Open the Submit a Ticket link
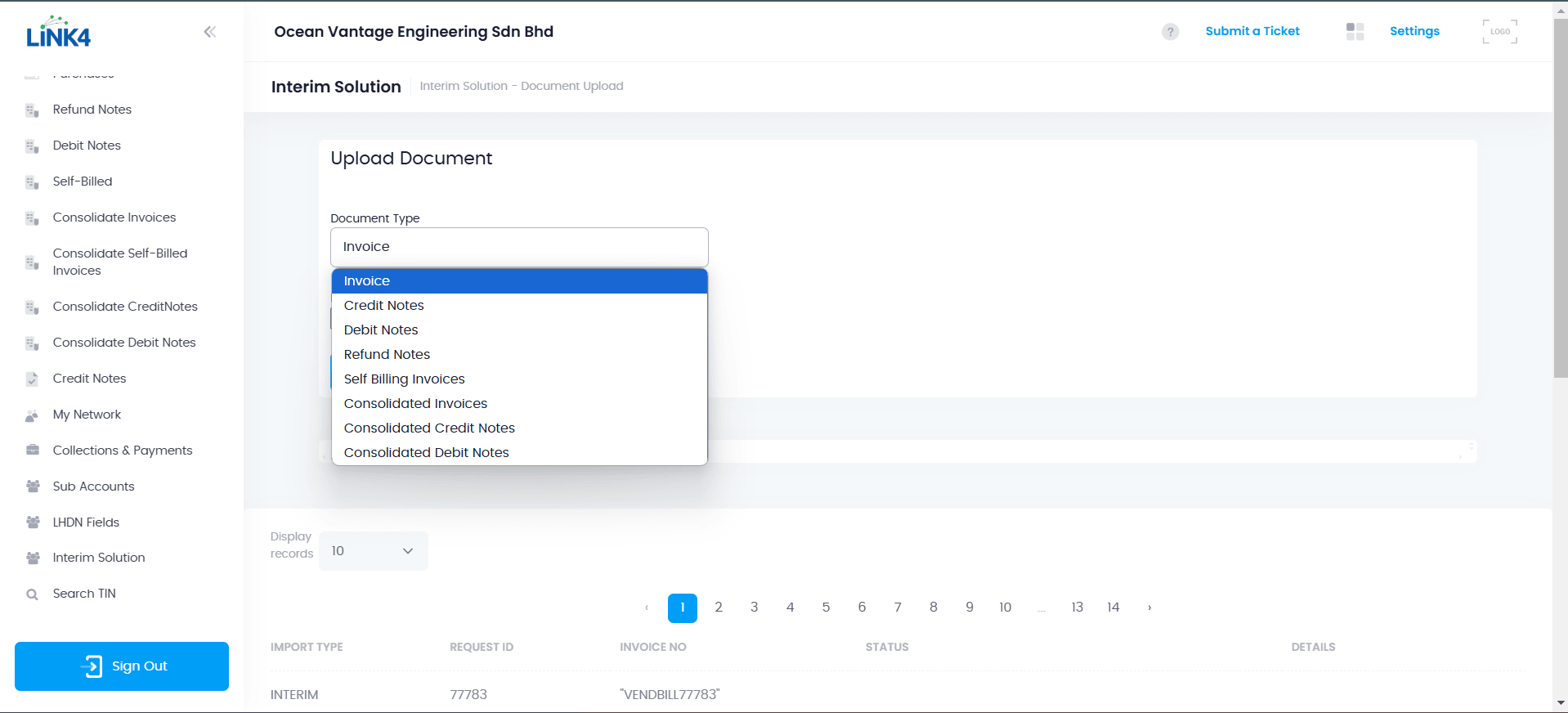 point(1252,31)
